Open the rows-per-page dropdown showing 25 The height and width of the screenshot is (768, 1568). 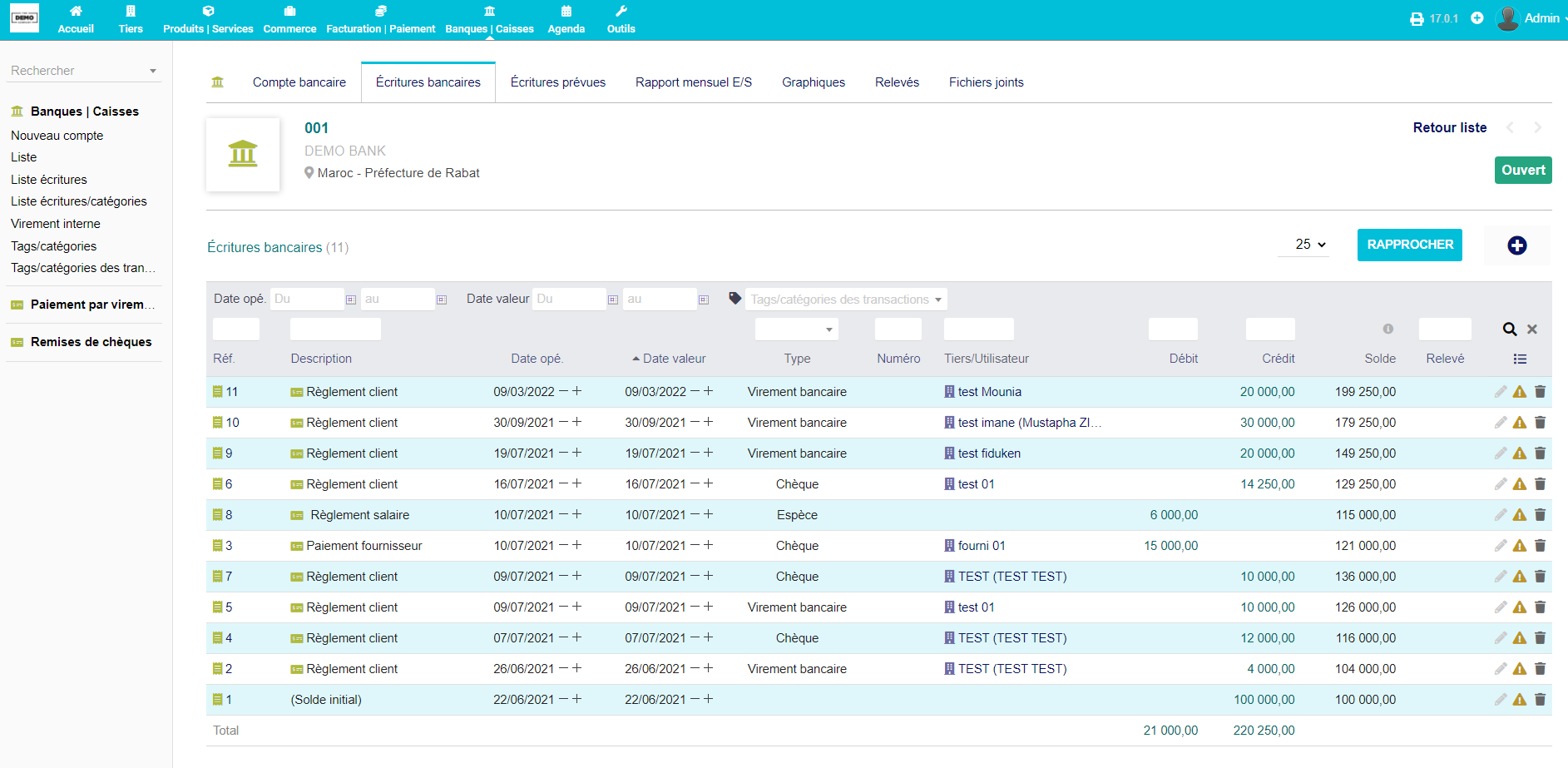[1310, 245]
